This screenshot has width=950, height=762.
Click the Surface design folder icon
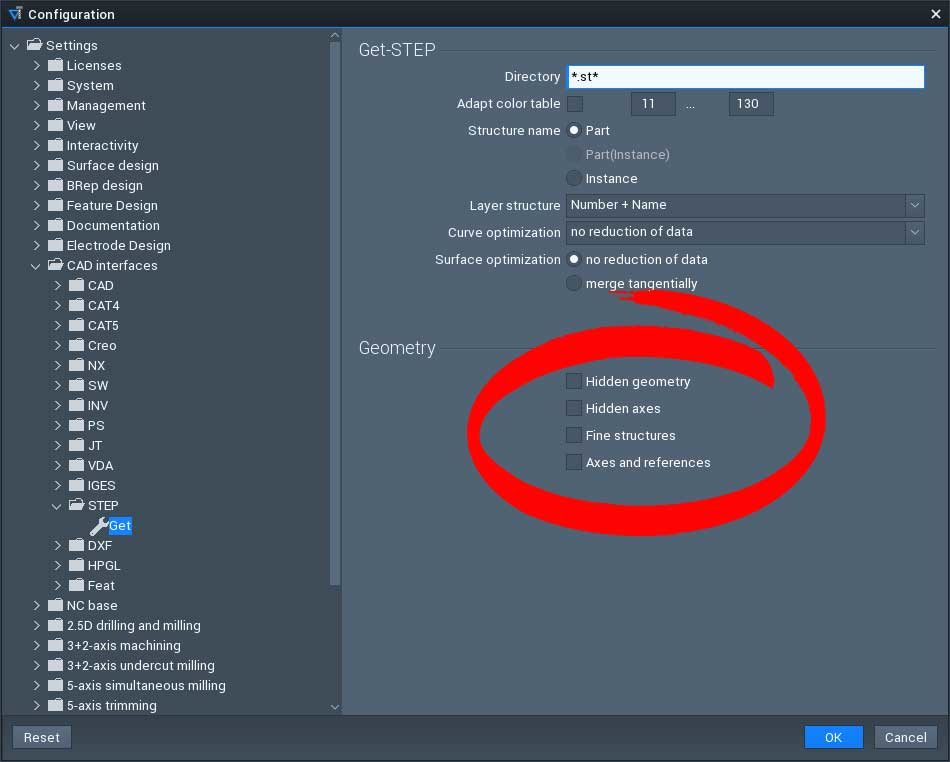(x=55, y=165)
